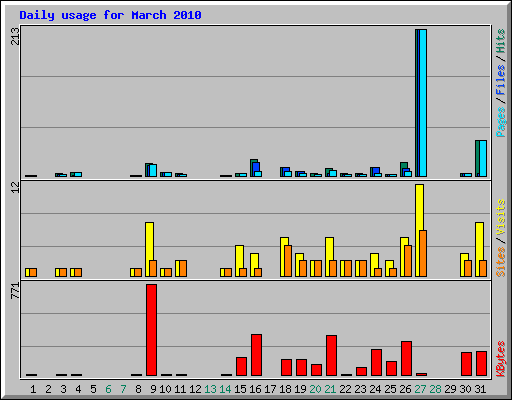Click the green weekend day "20" label
Viewport: 512px width, 400px height.
(x=315, y=389)
